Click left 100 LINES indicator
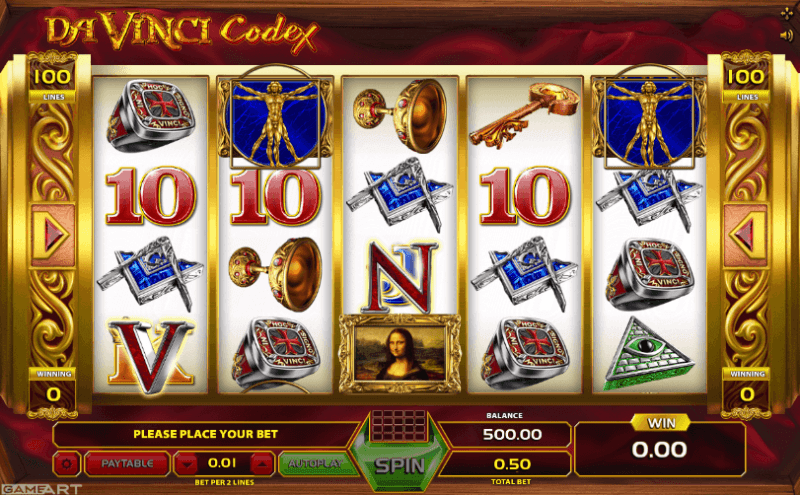This screenshot has height=495, width=800. point(53,84)
